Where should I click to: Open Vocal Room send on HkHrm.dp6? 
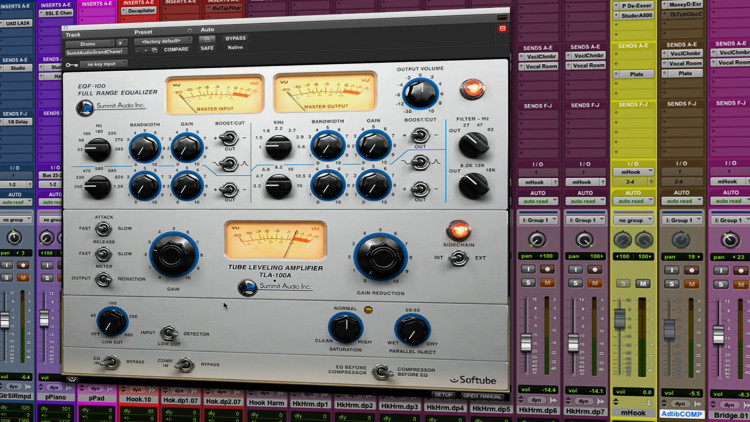539,66
